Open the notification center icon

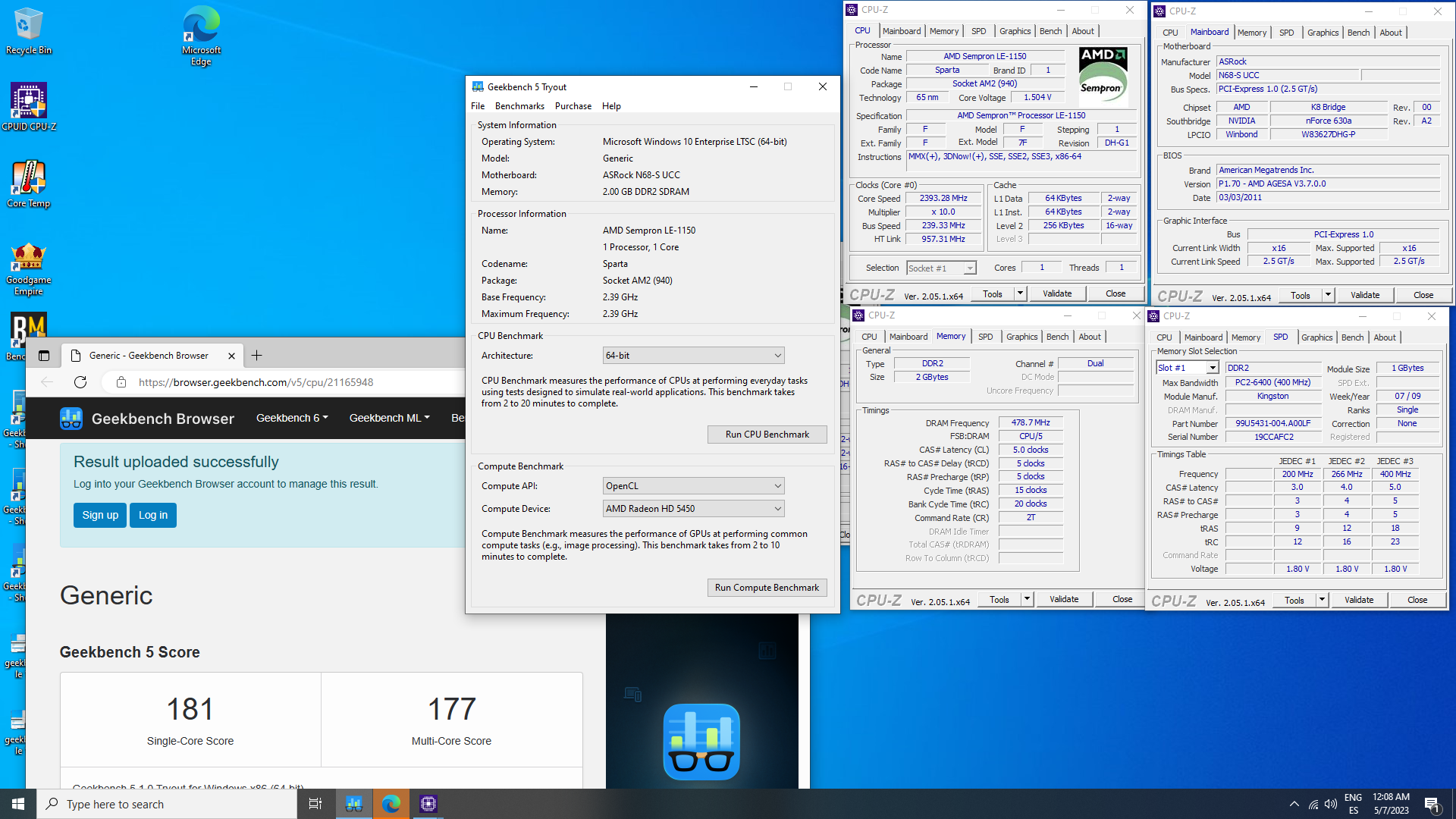click(1432, 804)
